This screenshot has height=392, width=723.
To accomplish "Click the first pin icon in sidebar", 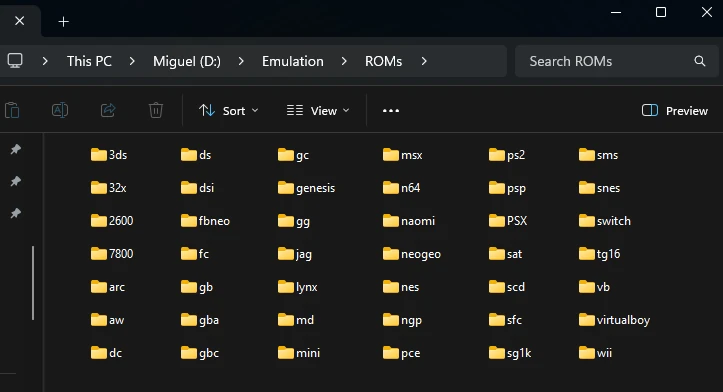I will coord(16,149).
